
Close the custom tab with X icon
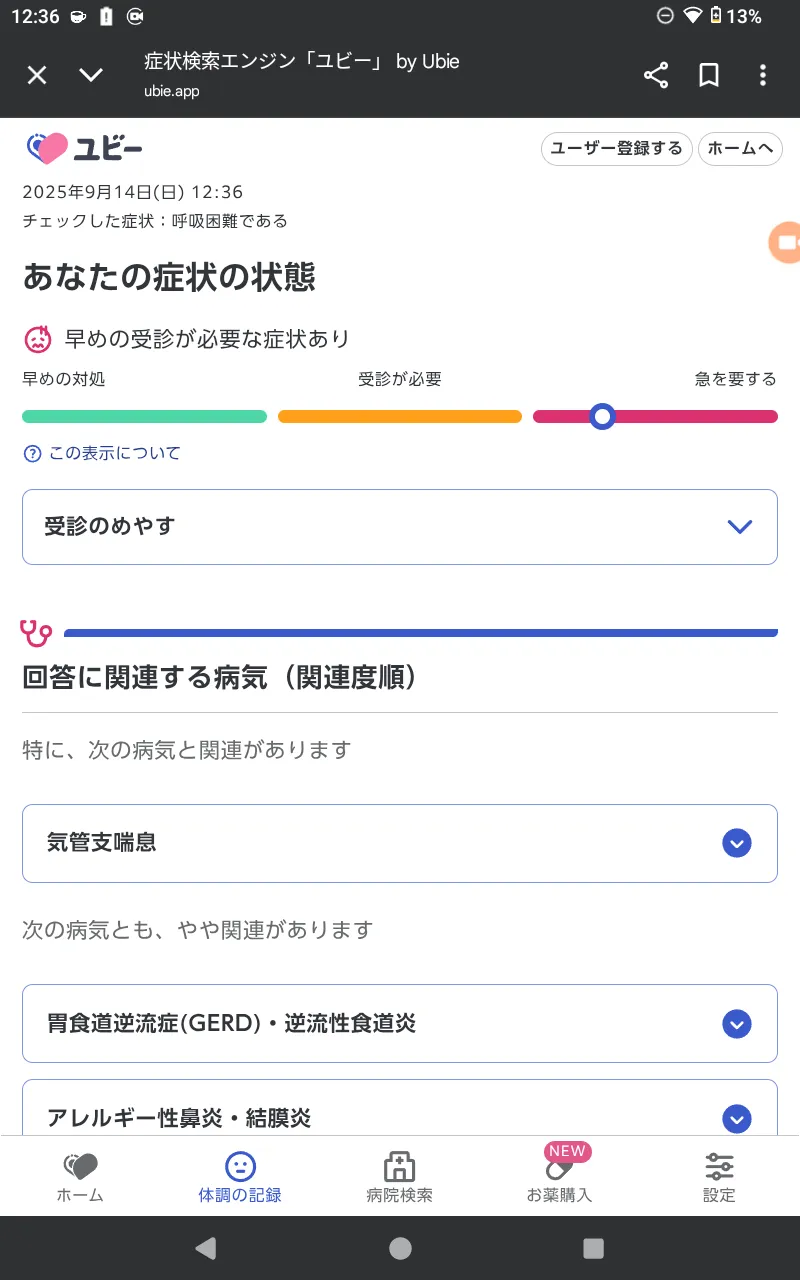37,75
